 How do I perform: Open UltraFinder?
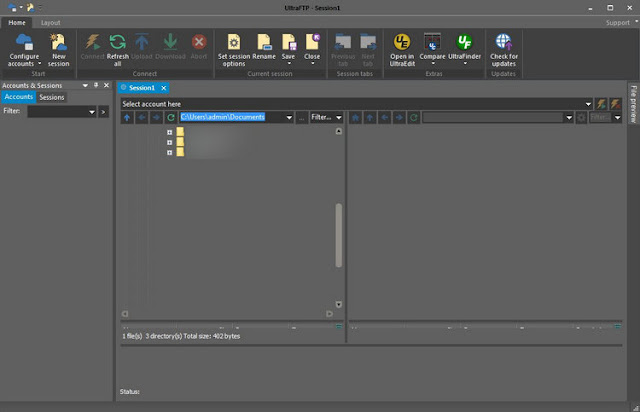coord(464,49)
